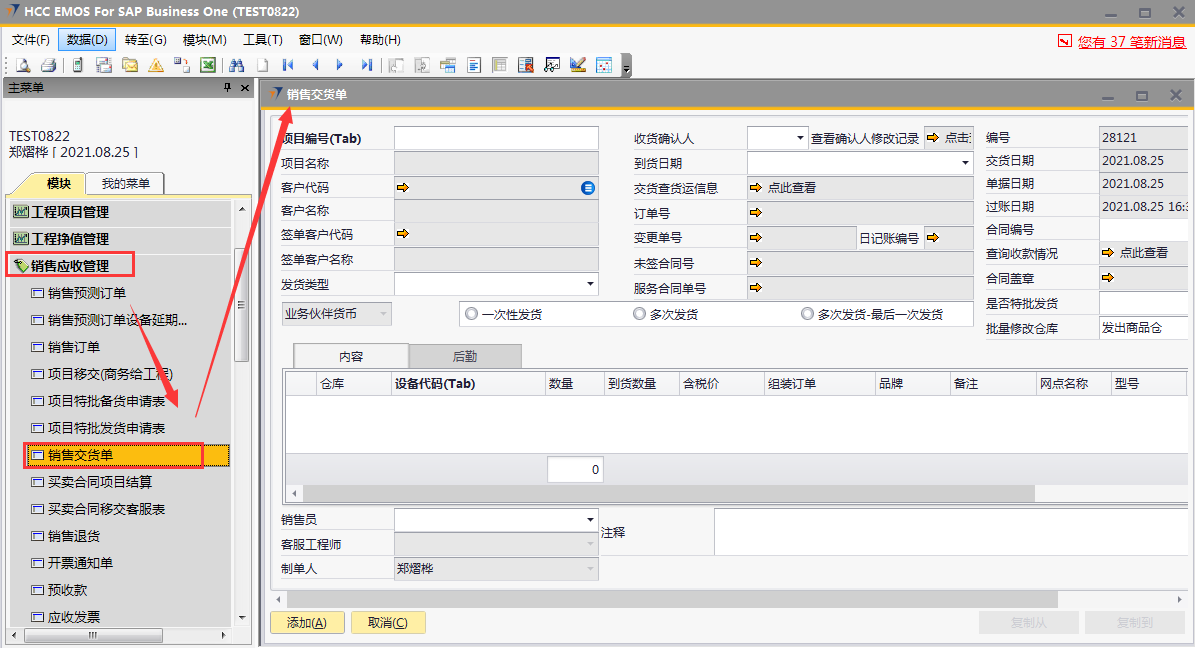Image resolution: width=1195 pixels, height=648 pixels.
Task: Click the print preview toolbar icon
Action: 23,65
